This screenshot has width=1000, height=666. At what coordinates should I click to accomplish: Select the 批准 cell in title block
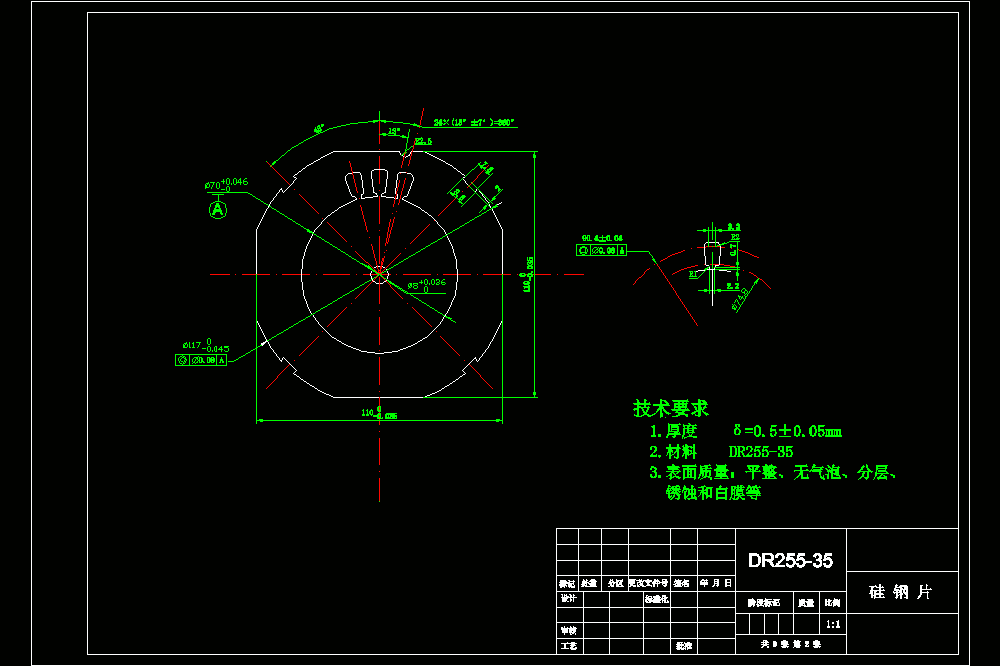tap(684, 646)
